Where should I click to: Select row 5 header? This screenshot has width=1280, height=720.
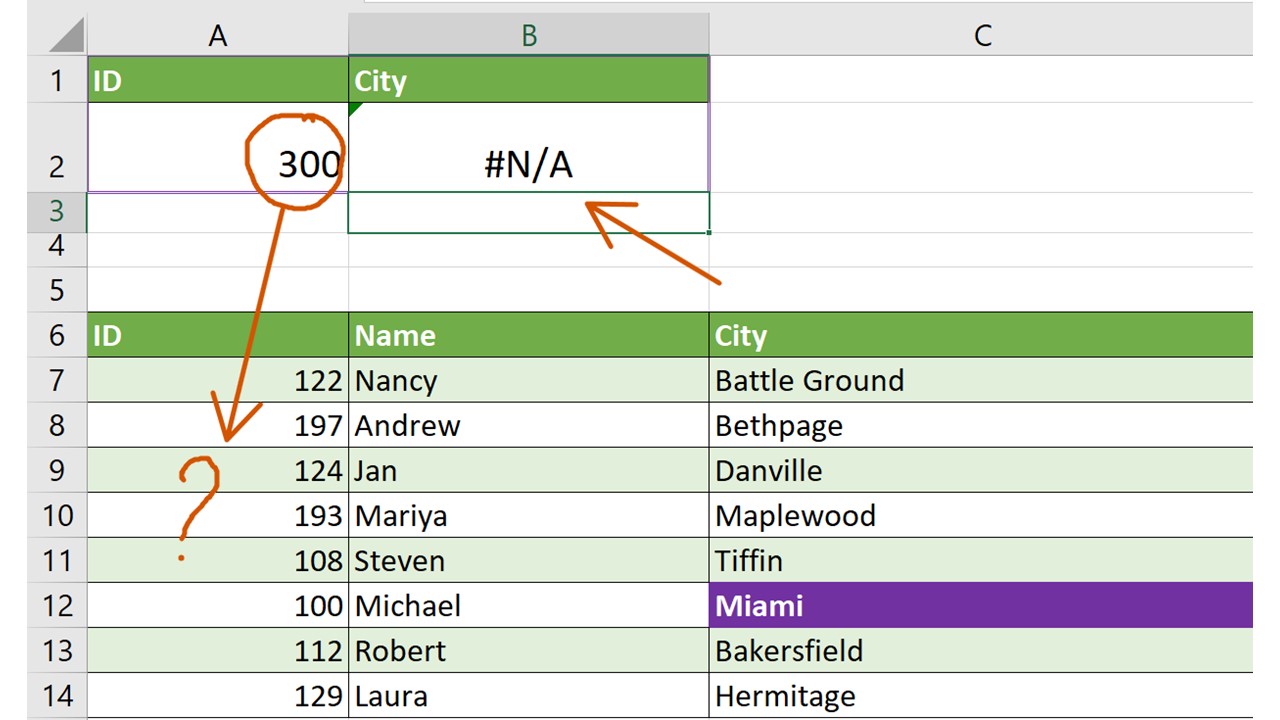pos(57,289)
